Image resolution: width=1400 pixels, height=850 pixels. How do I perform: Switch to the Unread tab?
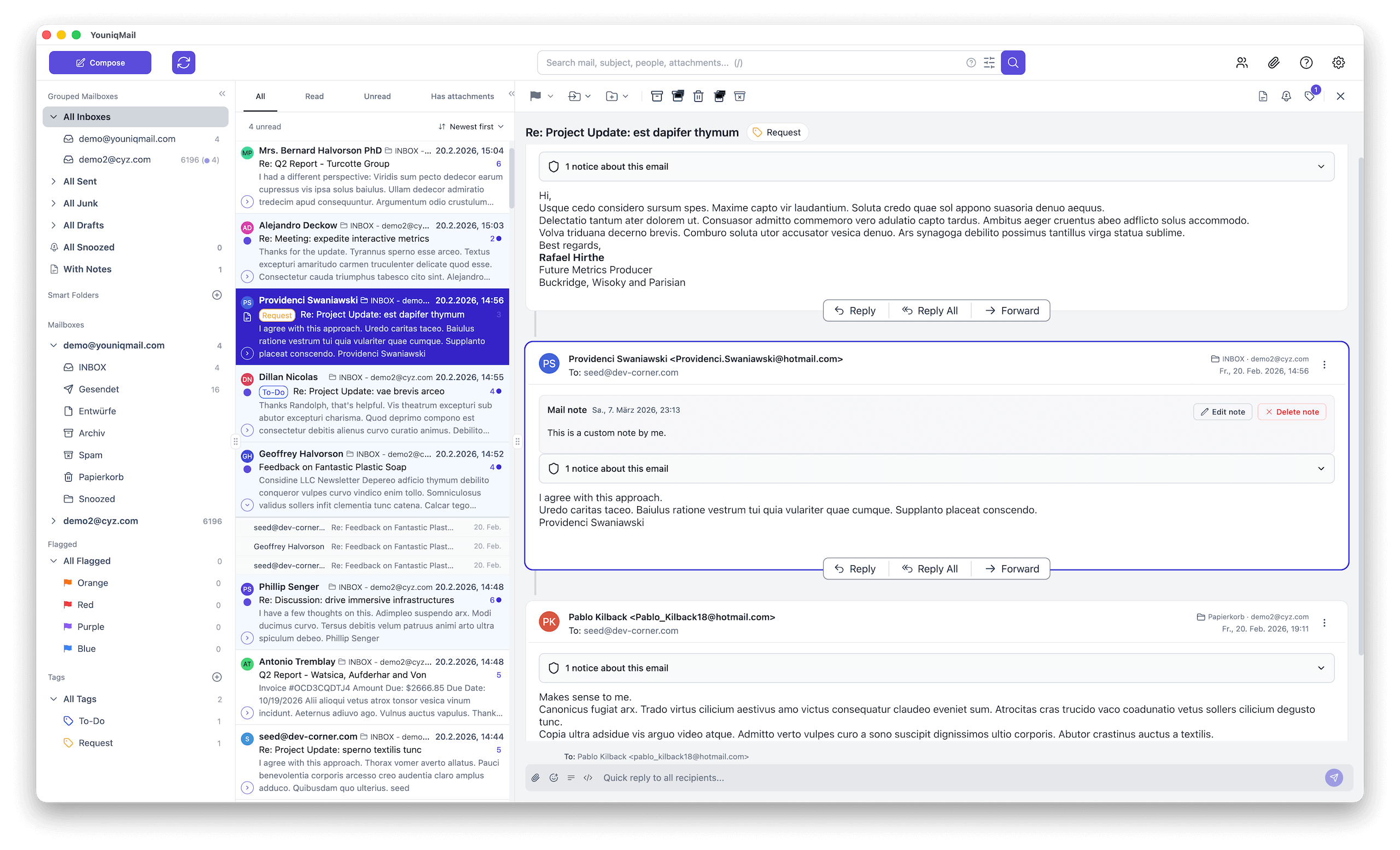pos(377,96)
